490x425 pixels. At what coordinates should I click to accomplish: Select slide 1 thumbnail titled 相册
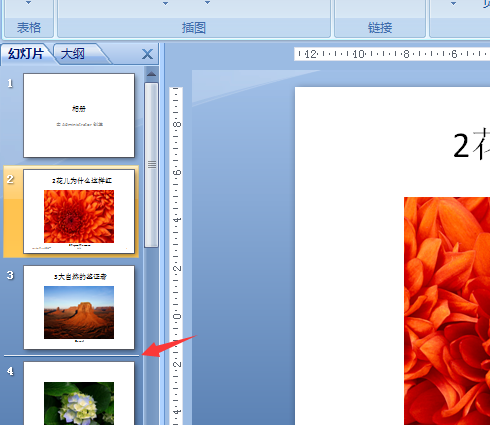79,115
